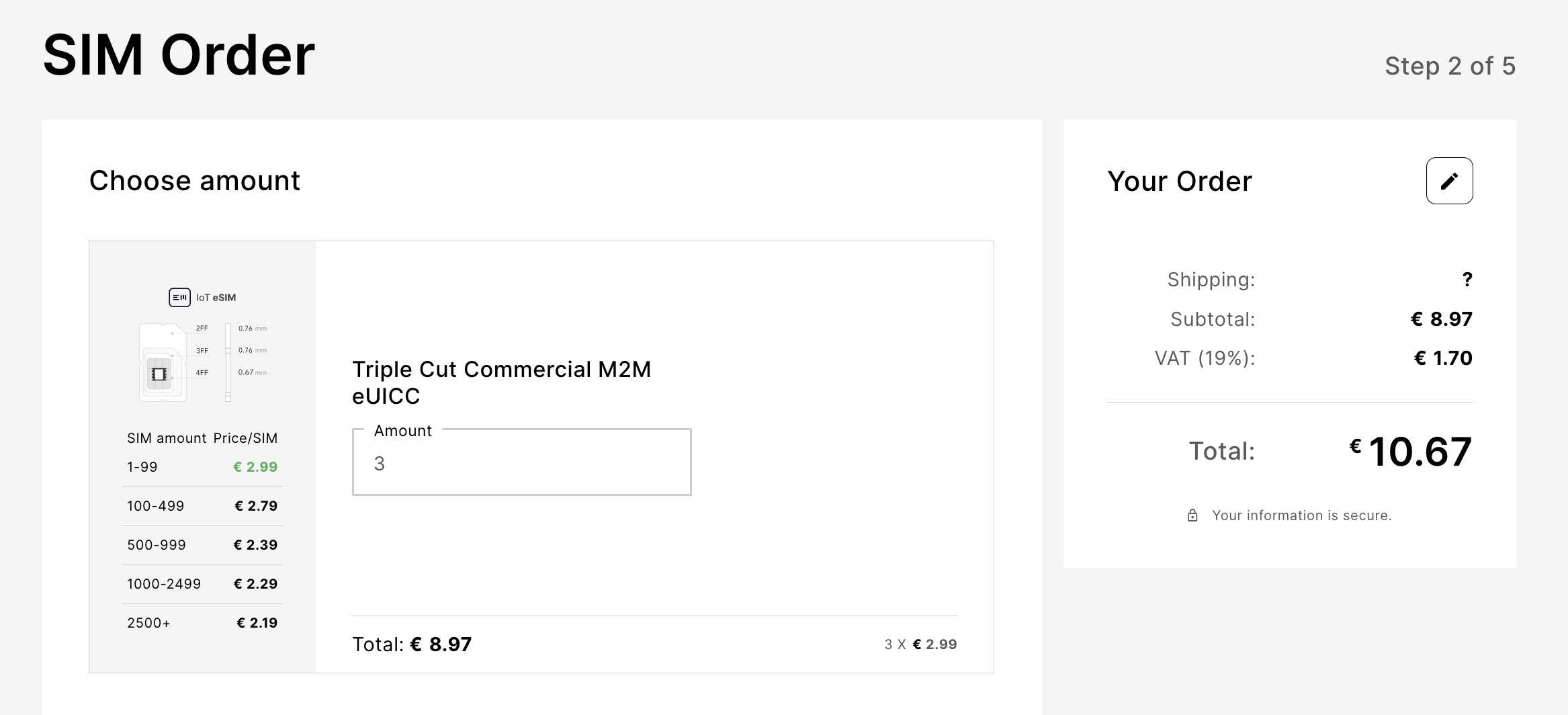Screen dimensions: 1568x715
Task: Click the SIM card chip illustration
Action: coord(159,374)
